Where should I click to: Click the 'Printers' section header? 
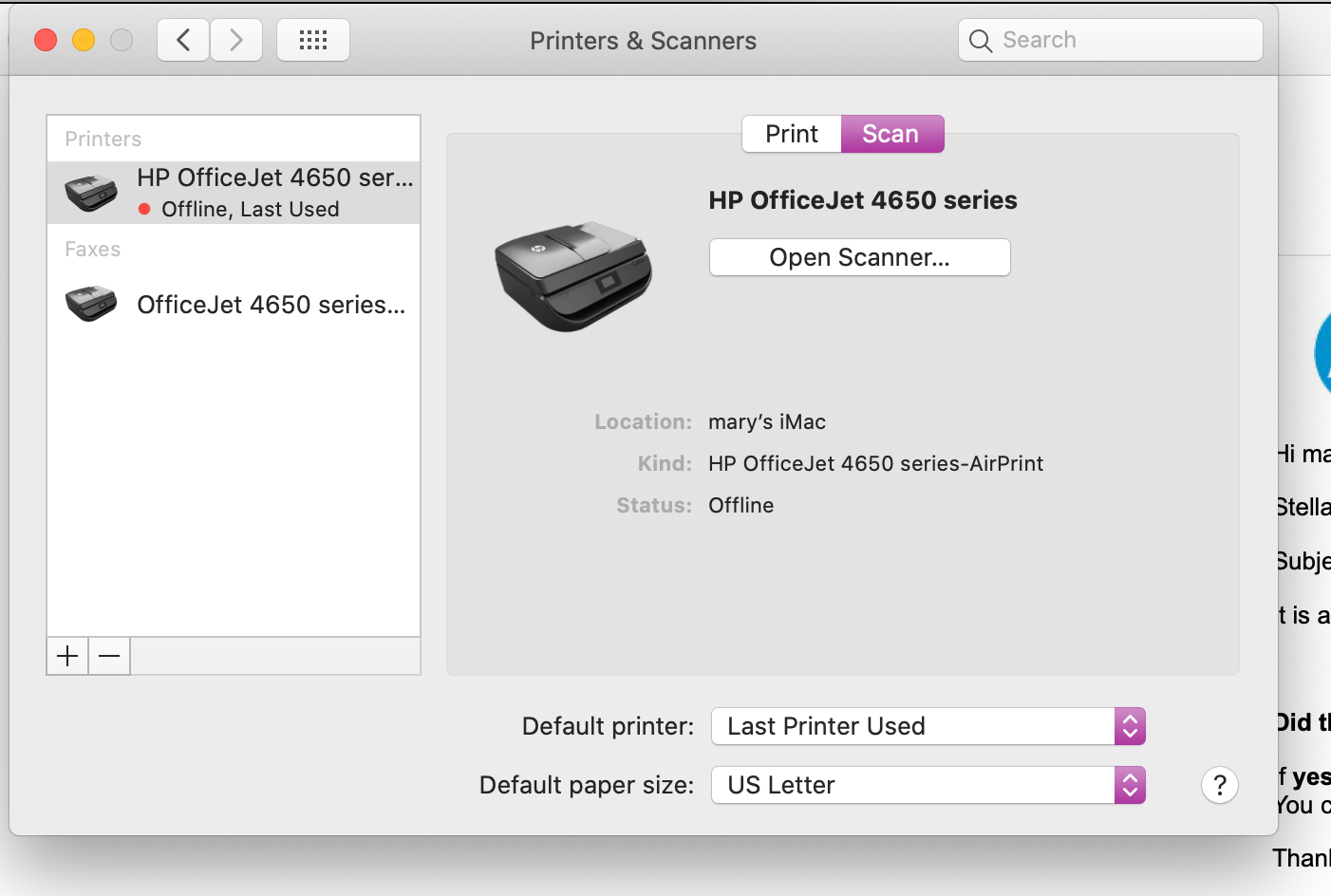(x=103, y=139)
